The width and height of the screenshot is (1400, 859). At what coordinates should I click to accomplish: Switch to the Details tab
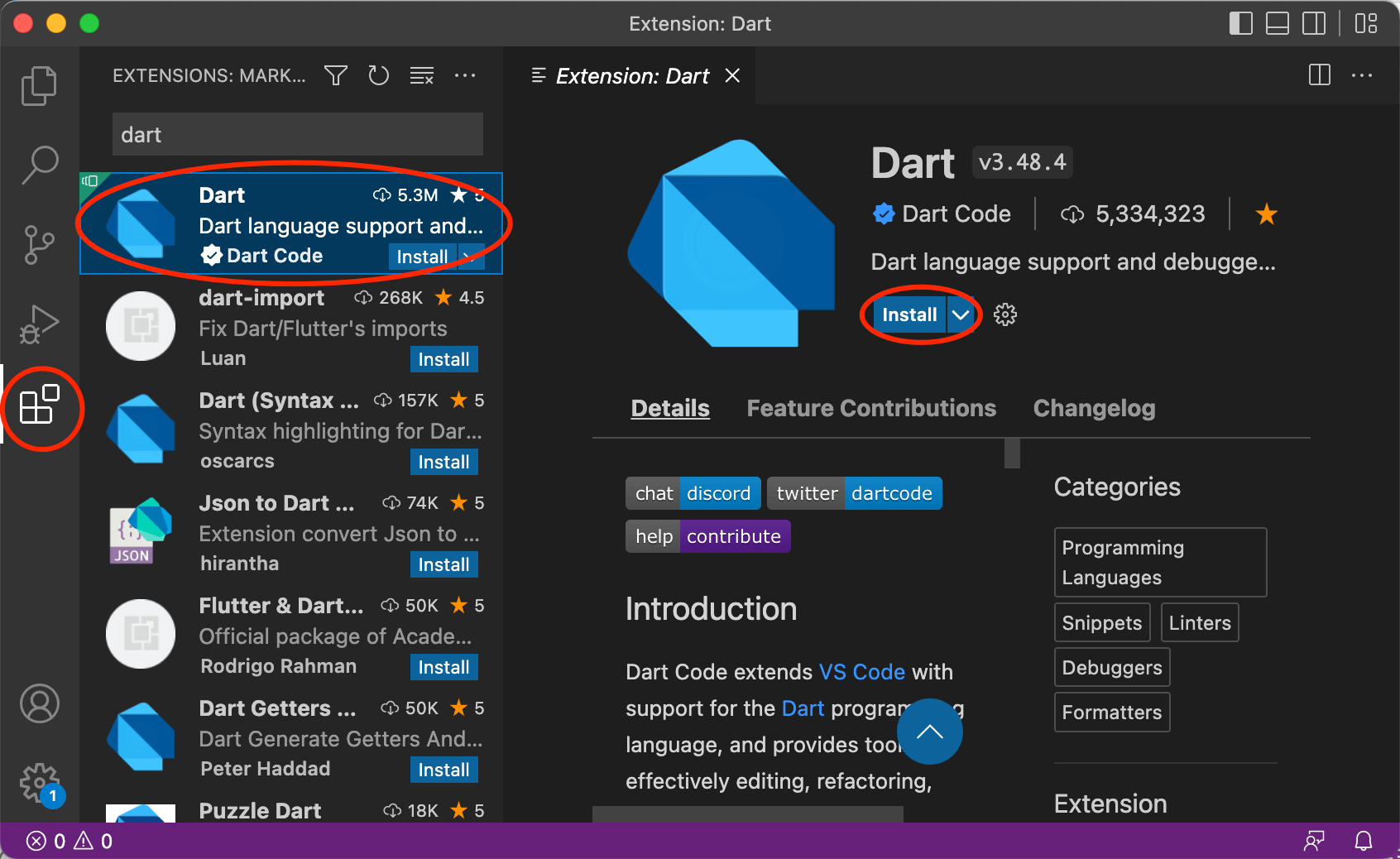[670, 408]
